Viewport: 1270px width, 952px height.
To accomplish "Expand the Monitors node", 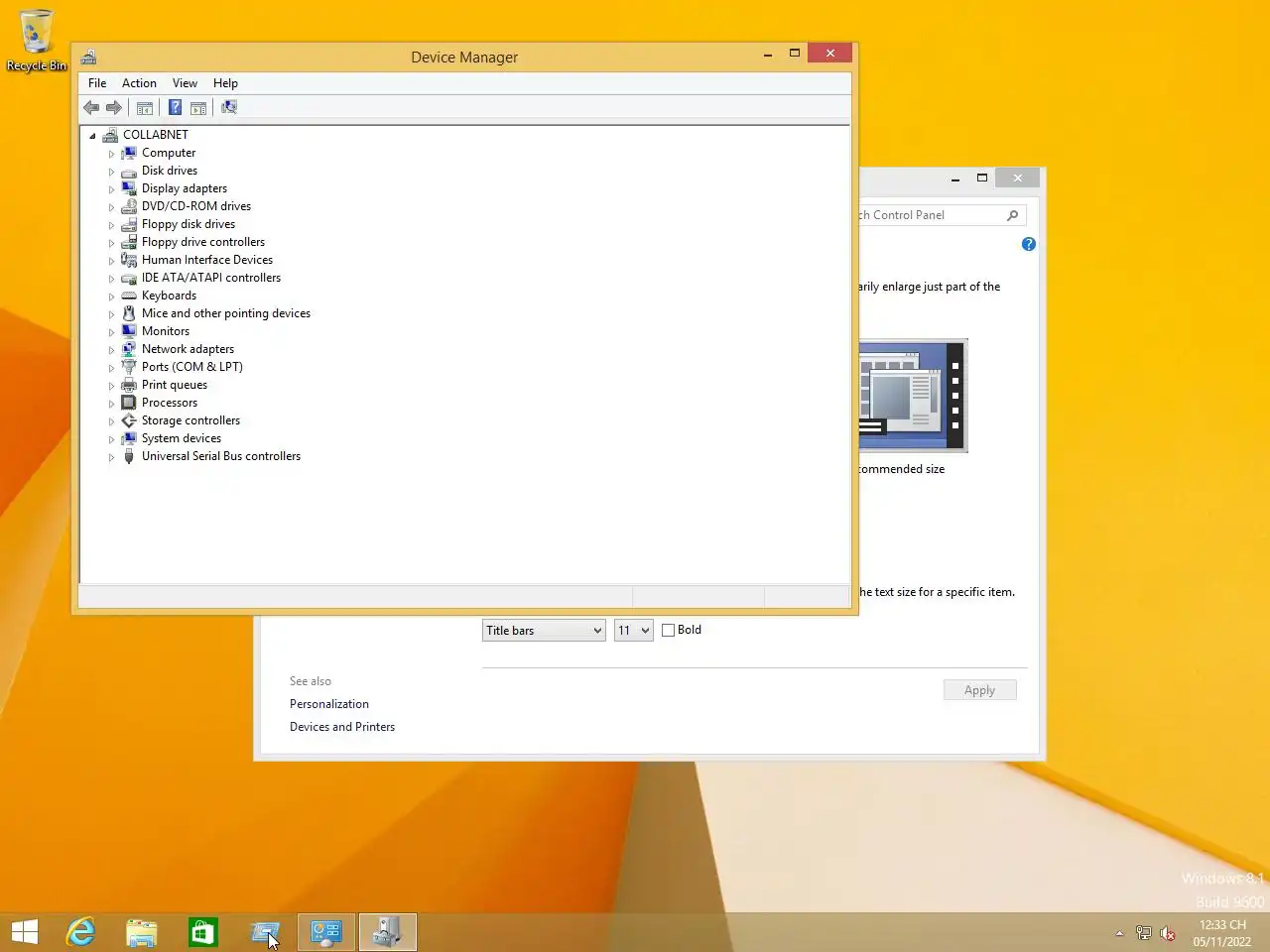I will [x=111, y=332].
